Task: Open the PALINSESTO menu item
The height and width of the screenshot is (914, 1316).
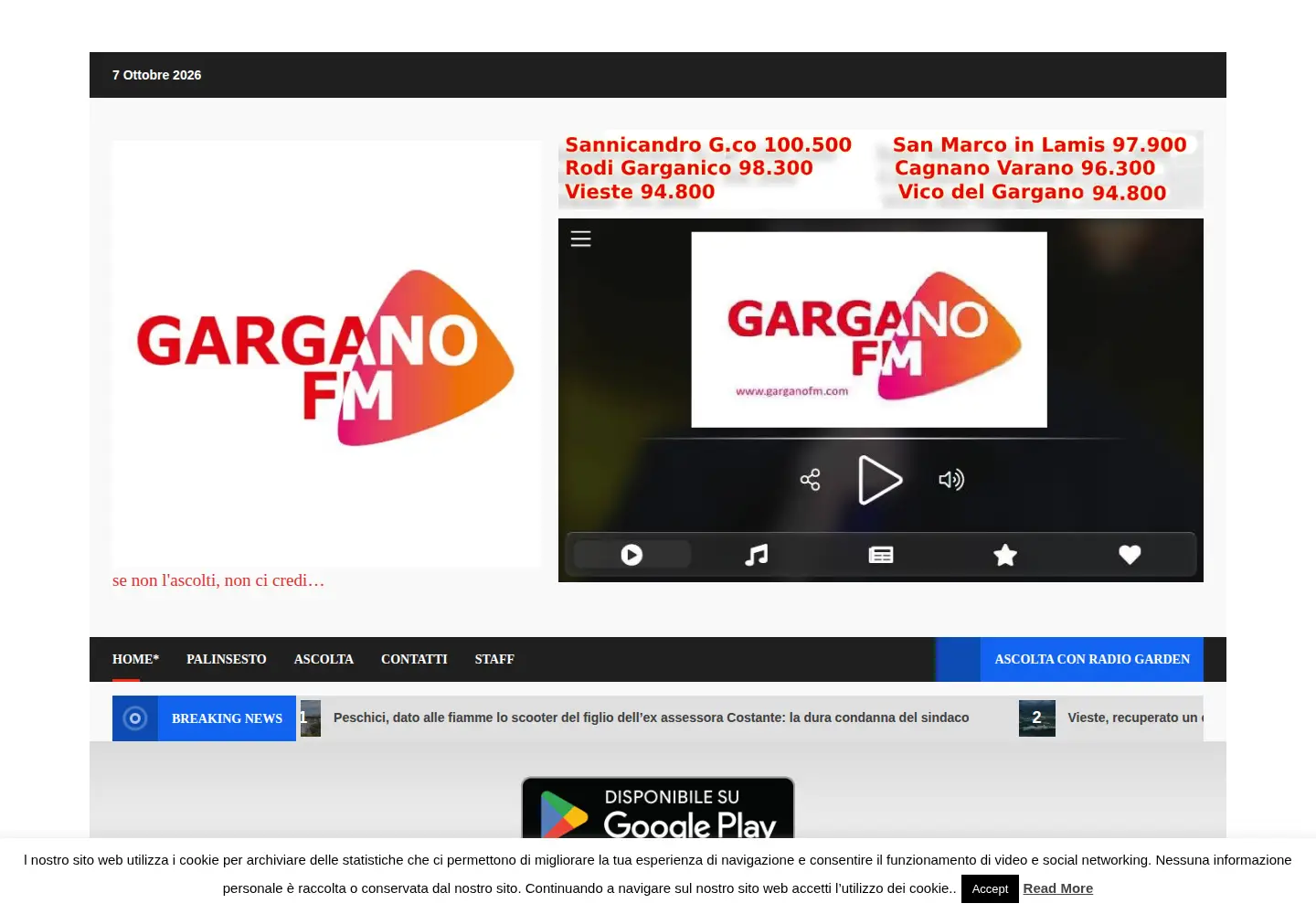Action: [x=227, y=659]
